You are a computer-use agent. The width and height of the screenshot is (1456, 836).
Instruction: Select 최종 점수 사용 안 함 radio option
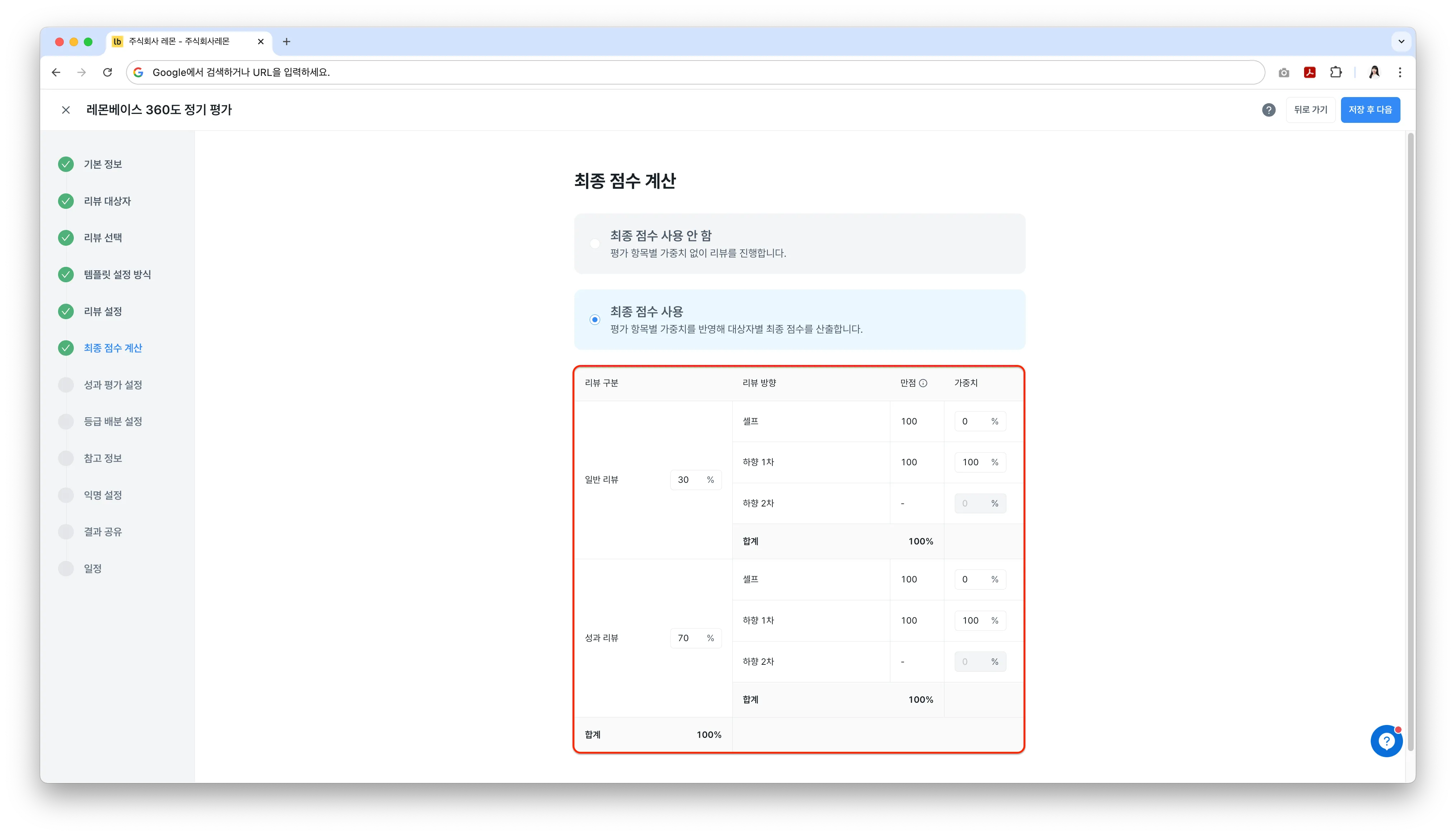tap(595, 244)
